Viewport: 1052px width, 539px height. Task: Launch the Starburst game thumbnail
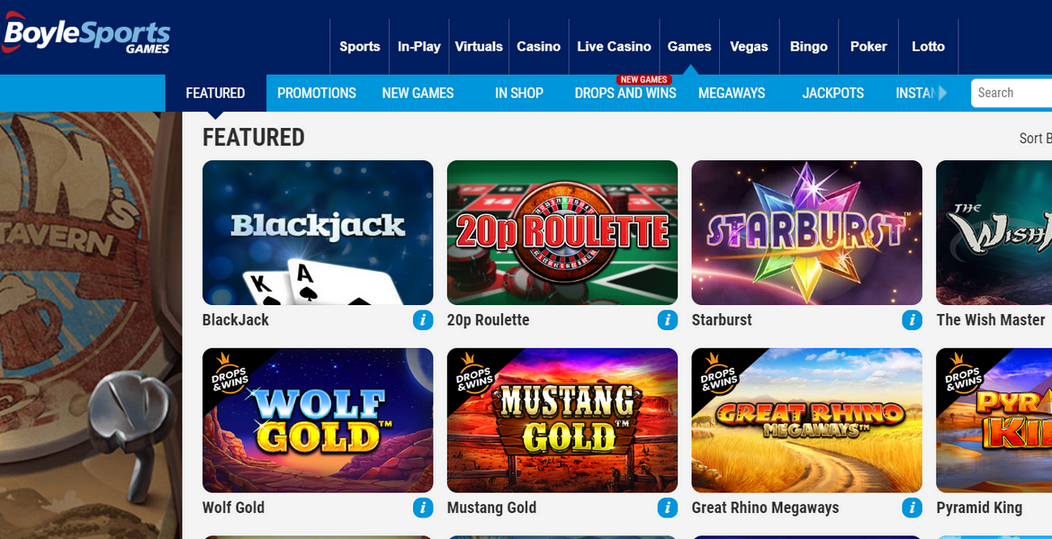[x=806, y=232]
